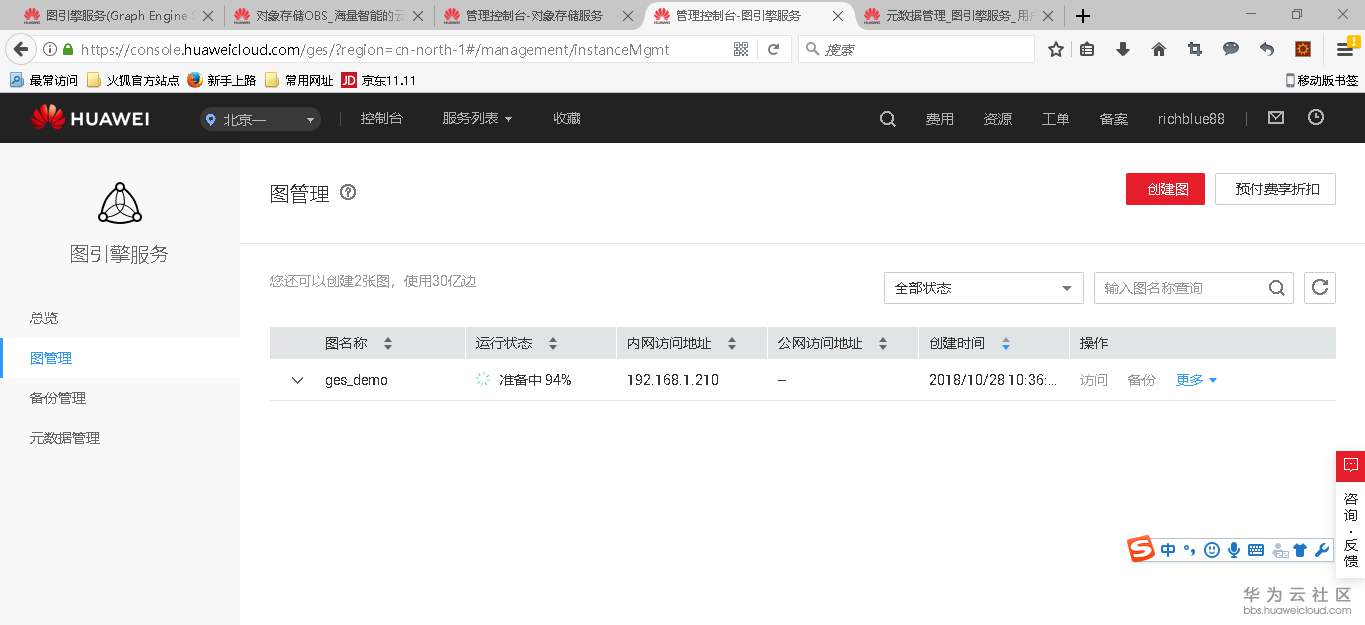This screenshot has width=1365, height=625.
Task: Open console search magnifier icon
Action: 887,118
